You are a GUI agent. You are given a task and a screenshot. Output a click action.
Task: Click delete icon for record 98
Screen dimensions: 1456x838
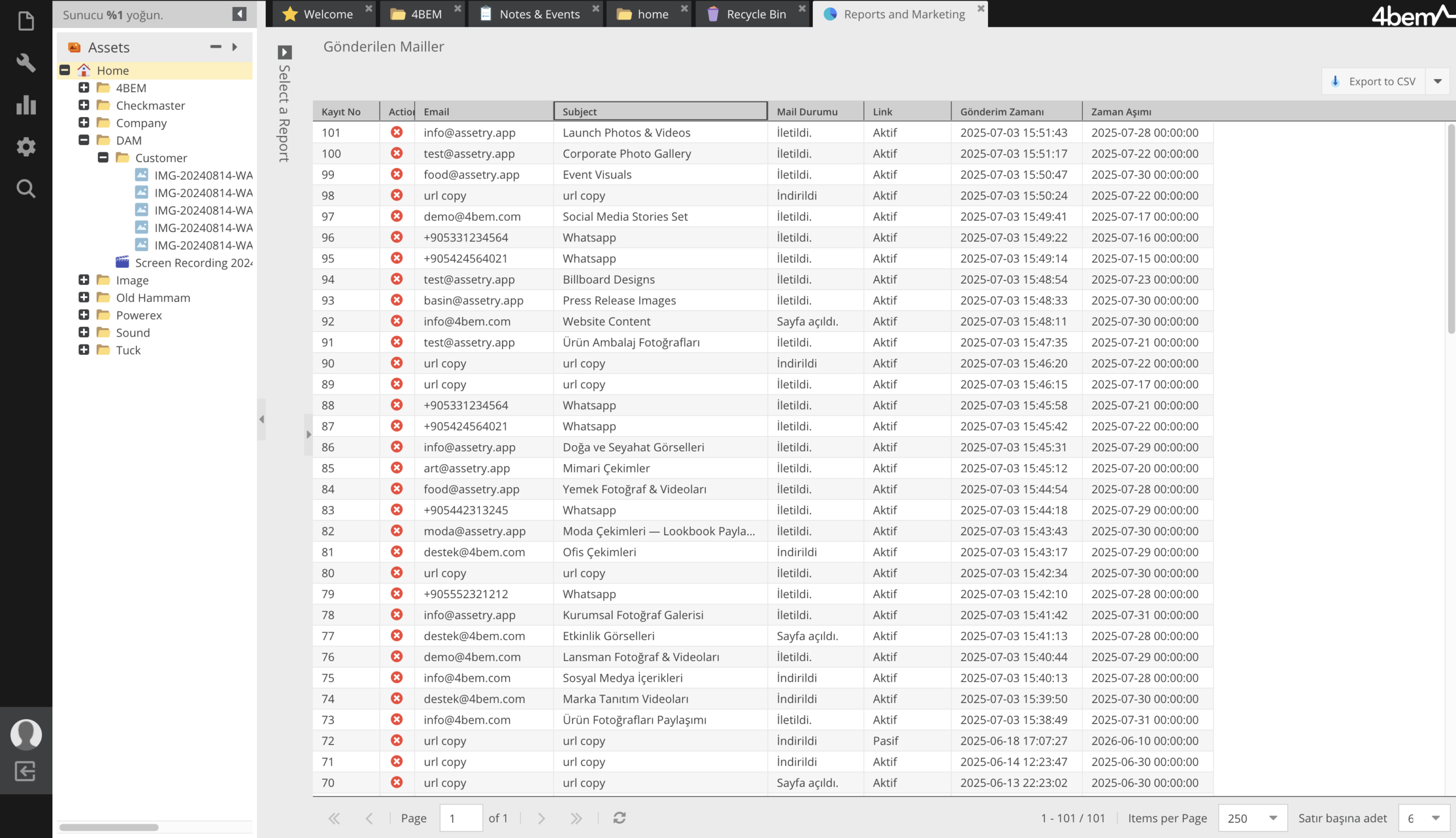[396, 195]
